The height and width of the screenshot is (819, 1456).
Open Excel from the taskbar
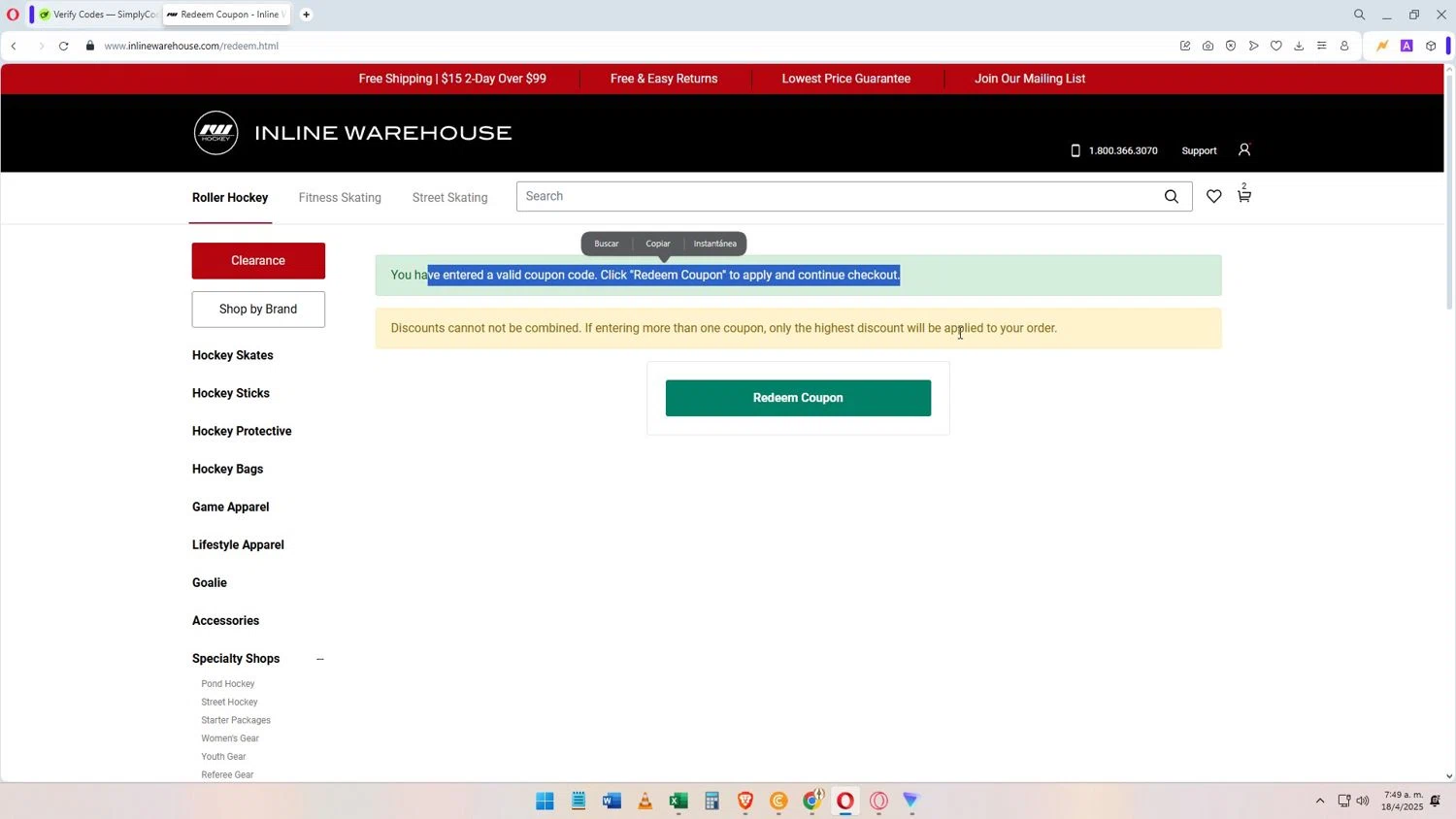click(678, 801)
